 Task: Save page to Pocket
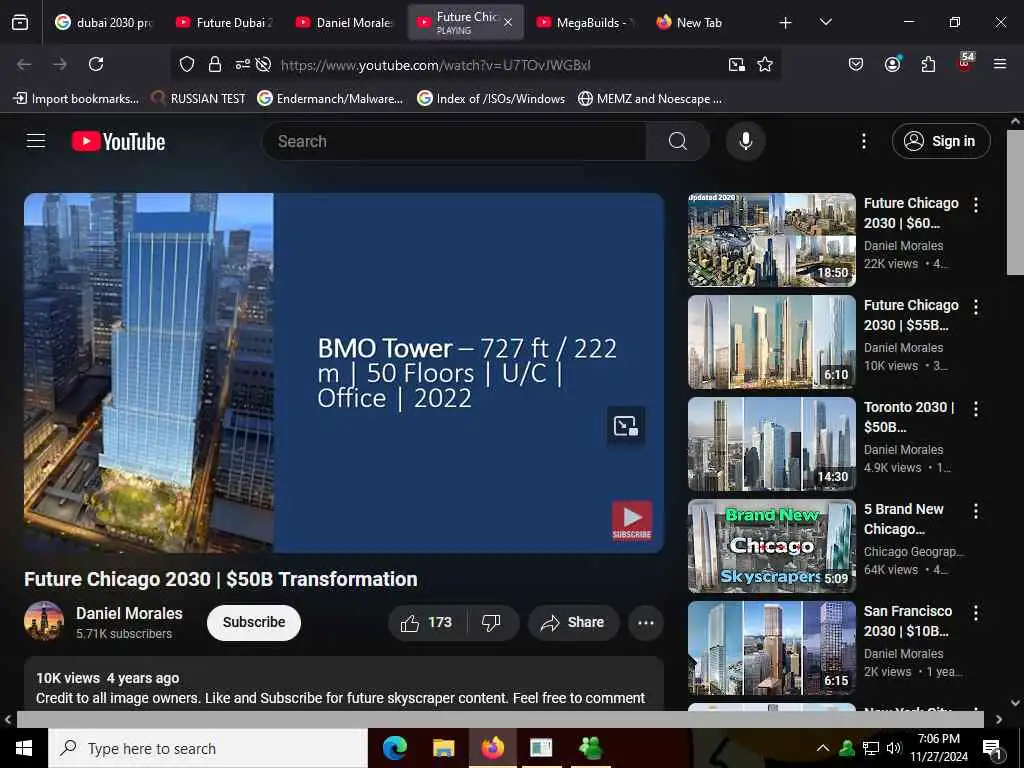(x=856, y=64)
